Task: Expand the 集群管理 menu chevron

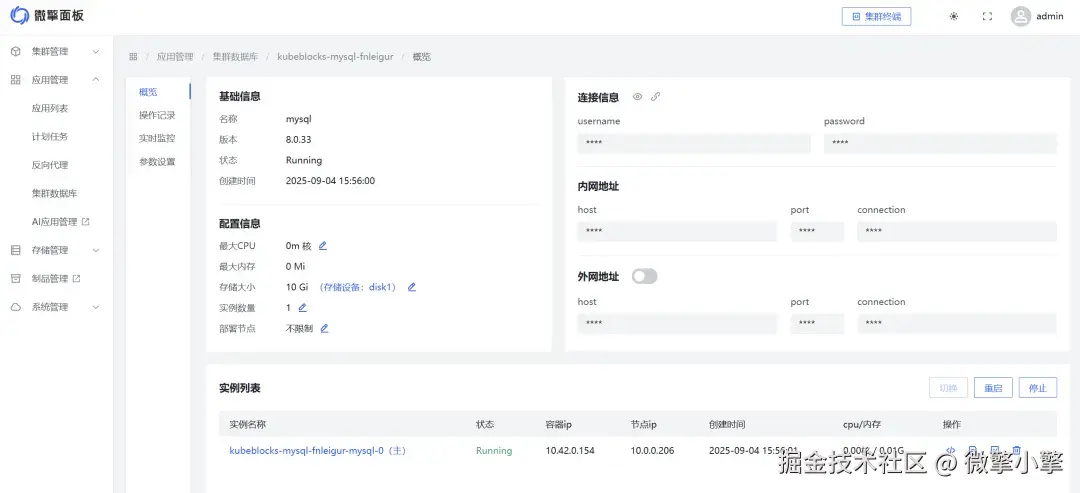Action: tap(96, 52)
